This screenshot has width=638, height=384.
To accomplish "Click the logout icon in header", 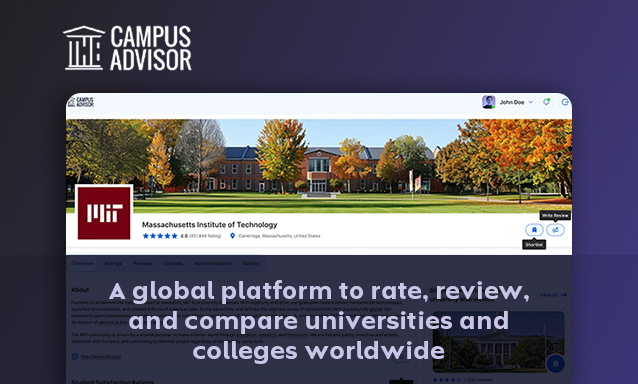I will point(565,102).
